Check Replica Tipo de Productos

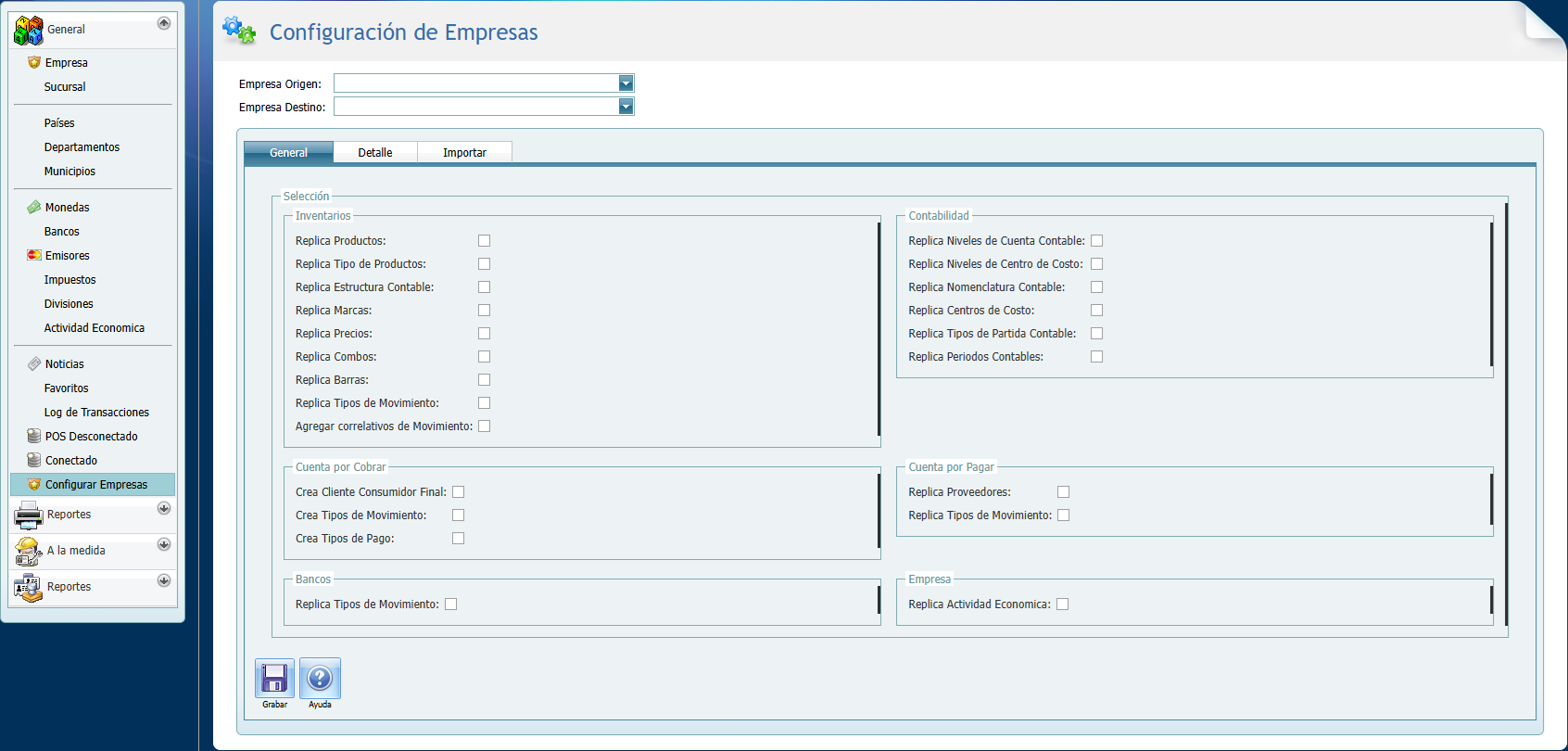[484, 263]
